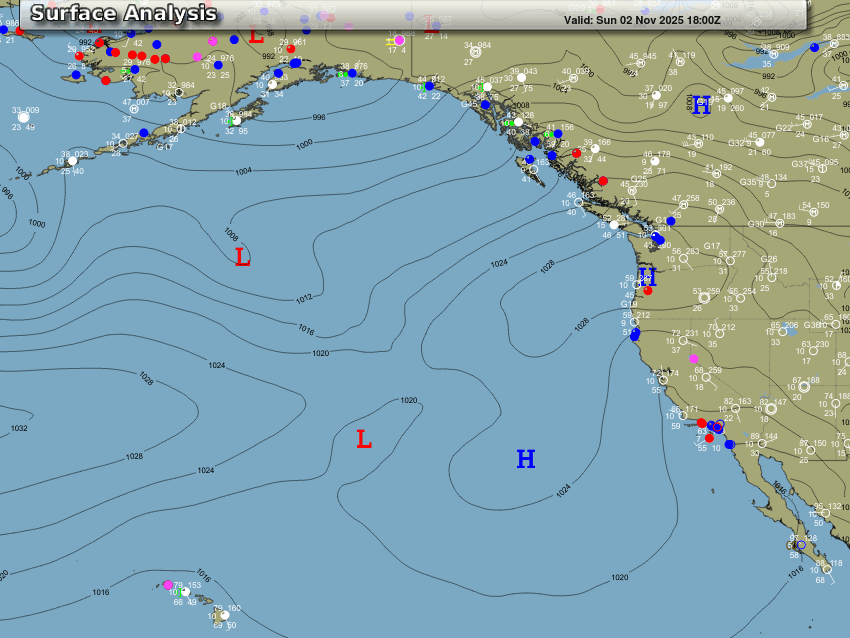Click the blue H high over western Canada
The height and width of the screenshot is (638, 850).
[701, 105]
